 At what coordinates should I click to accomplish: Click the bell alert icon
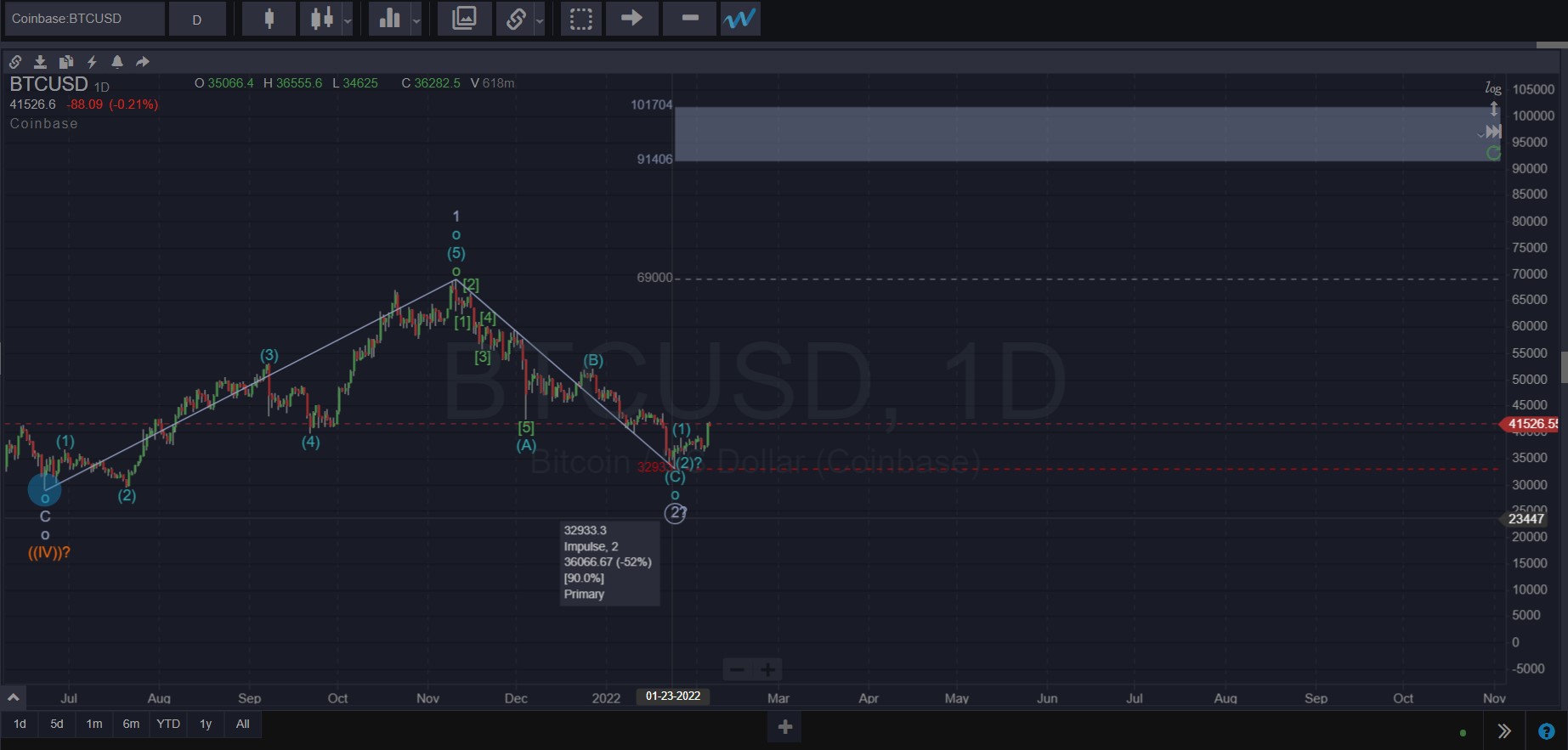tap(117, 62)
